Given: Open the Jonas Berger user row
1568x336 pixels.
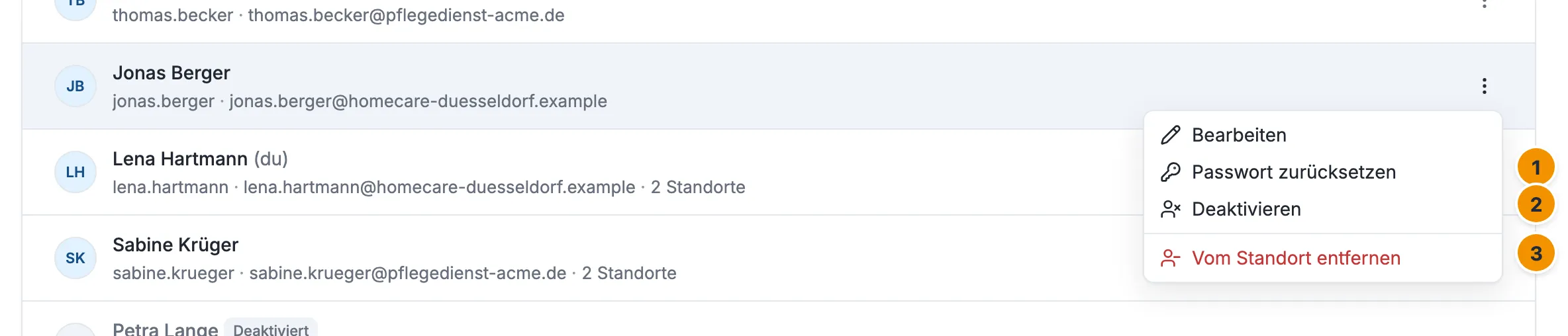Looking at the screenshot, I should (779, 86).
